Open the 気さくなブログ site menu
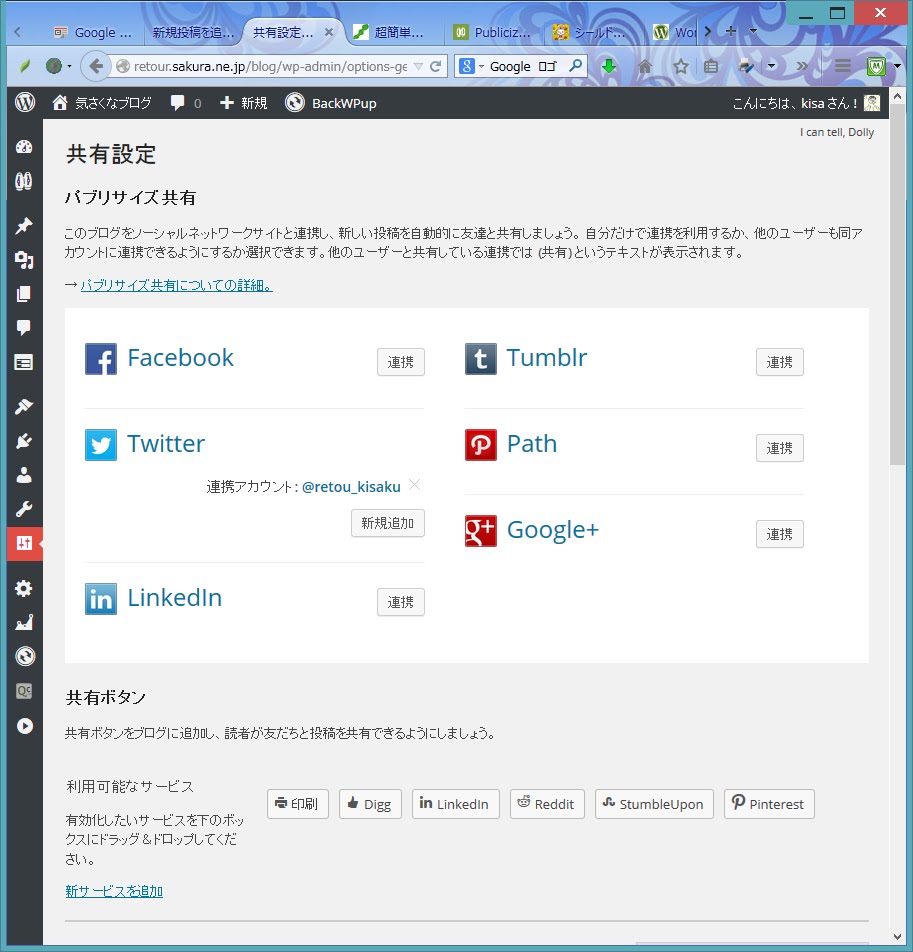The width and height of the screenshot is (913, 952). point(102,103)
